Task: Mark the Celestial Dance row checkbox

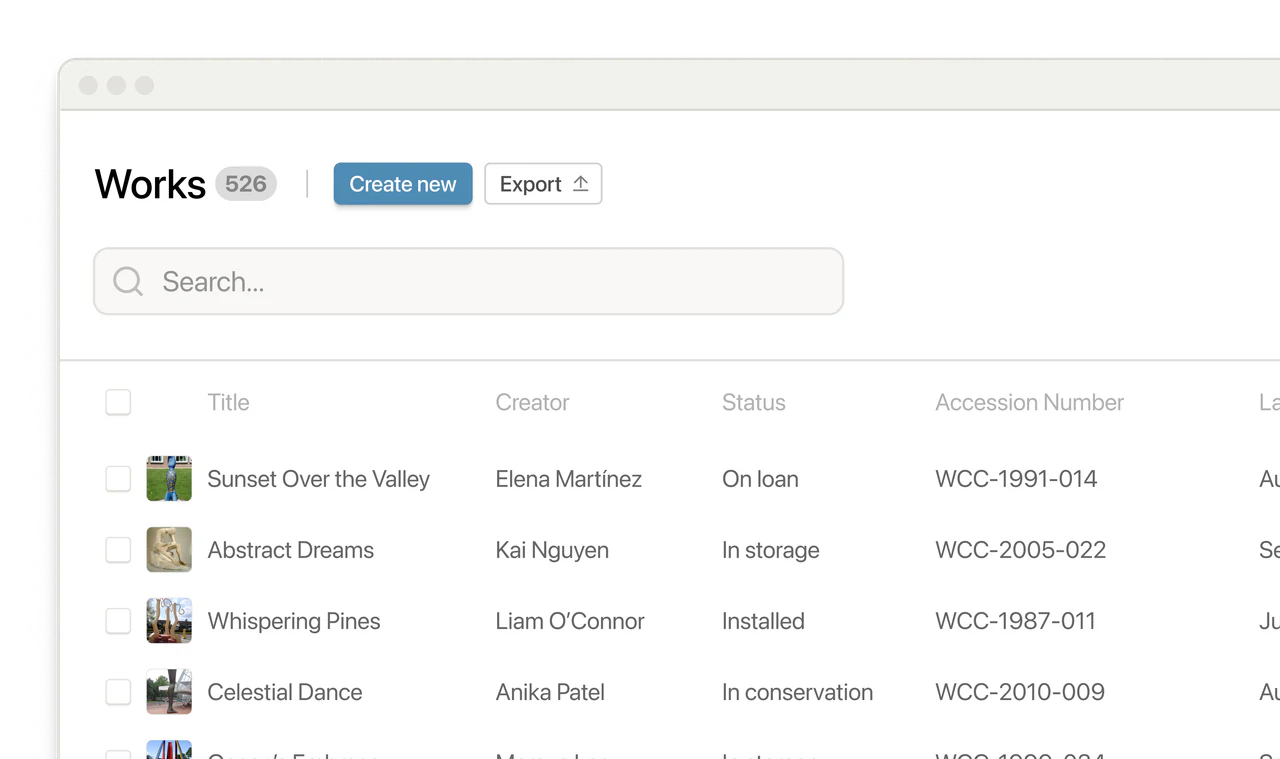Action: pos(118,692)
